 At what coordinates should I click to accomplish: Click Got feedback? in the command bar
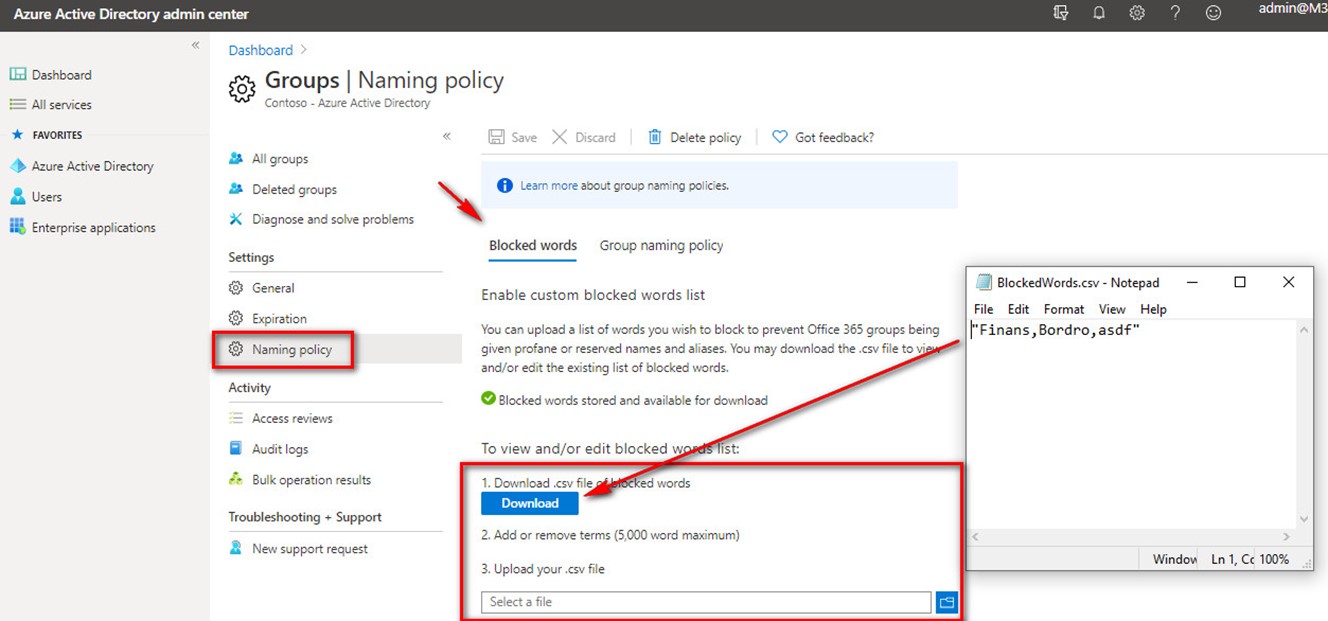coord(823,137)
